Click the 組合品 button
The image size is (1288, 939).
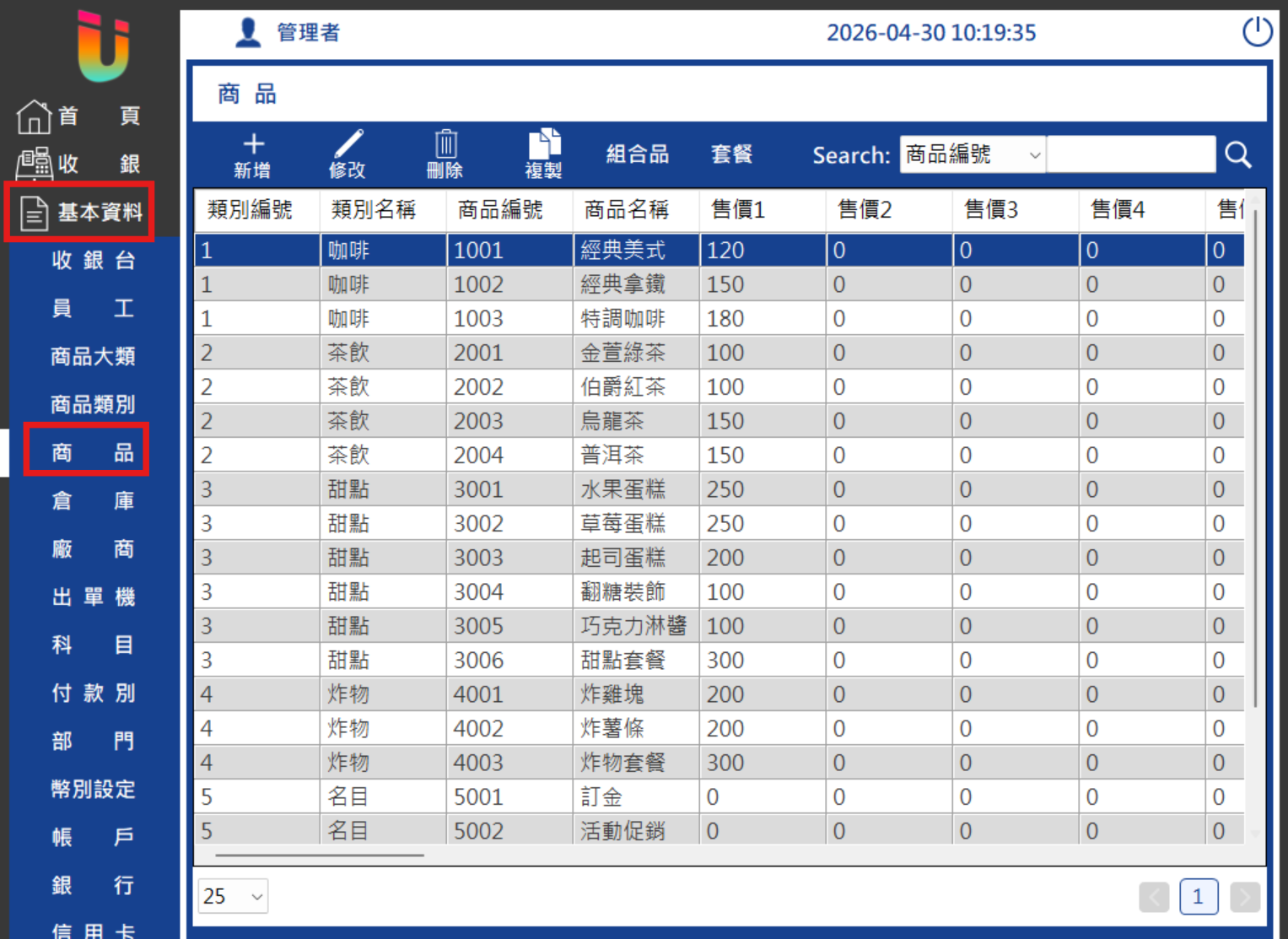point(638,154)
